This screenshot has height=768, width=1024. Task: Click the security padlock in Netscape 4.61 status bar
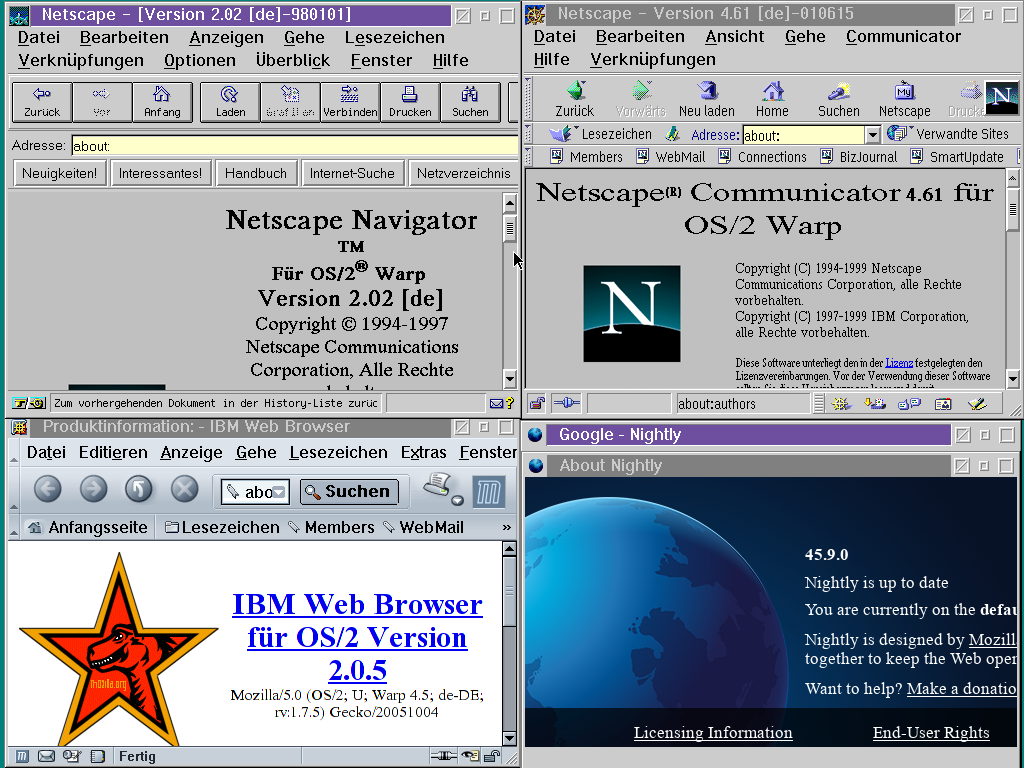coord(537,404)
